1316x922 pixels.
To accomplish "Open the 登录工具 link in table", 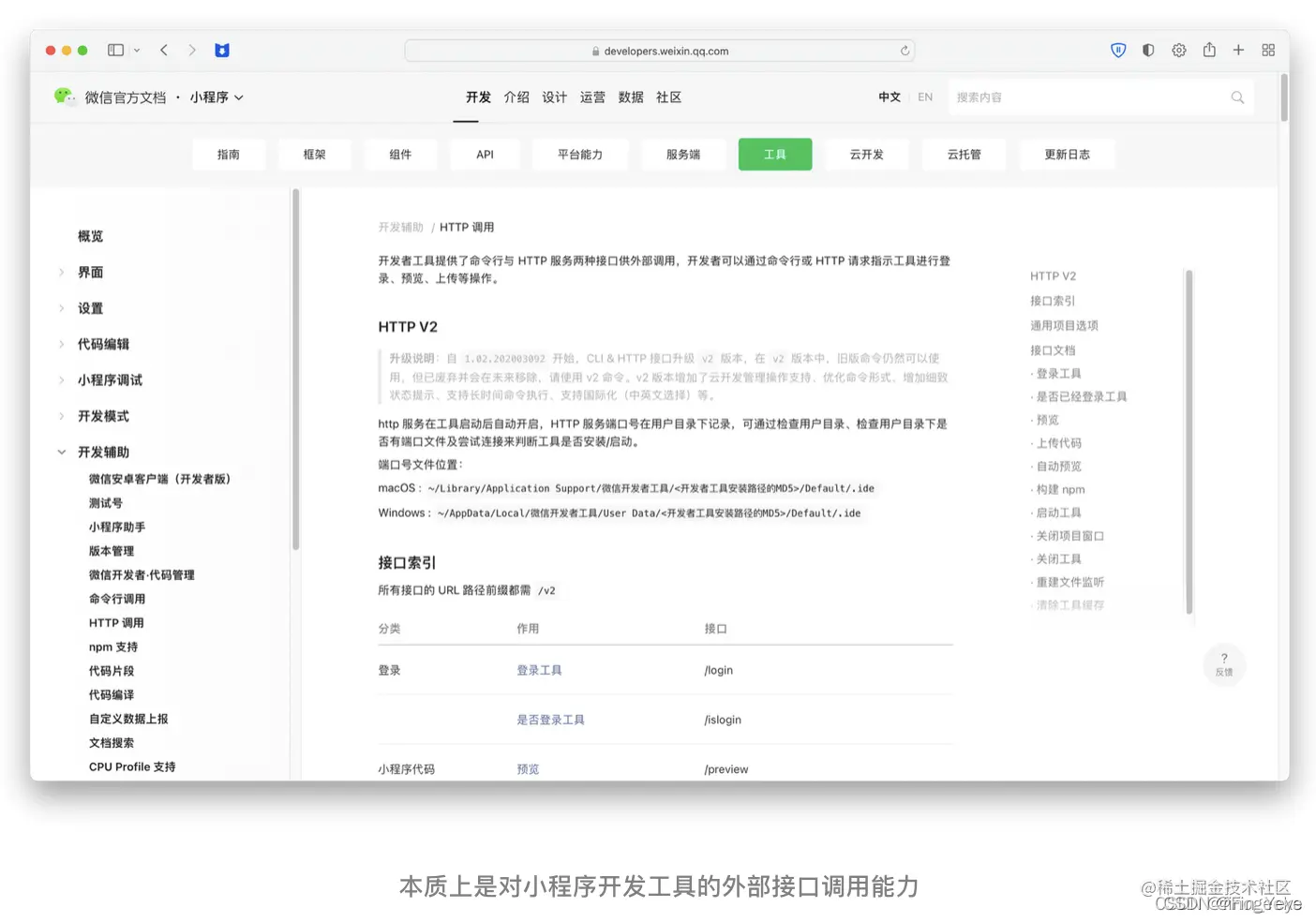I will 539,670.
